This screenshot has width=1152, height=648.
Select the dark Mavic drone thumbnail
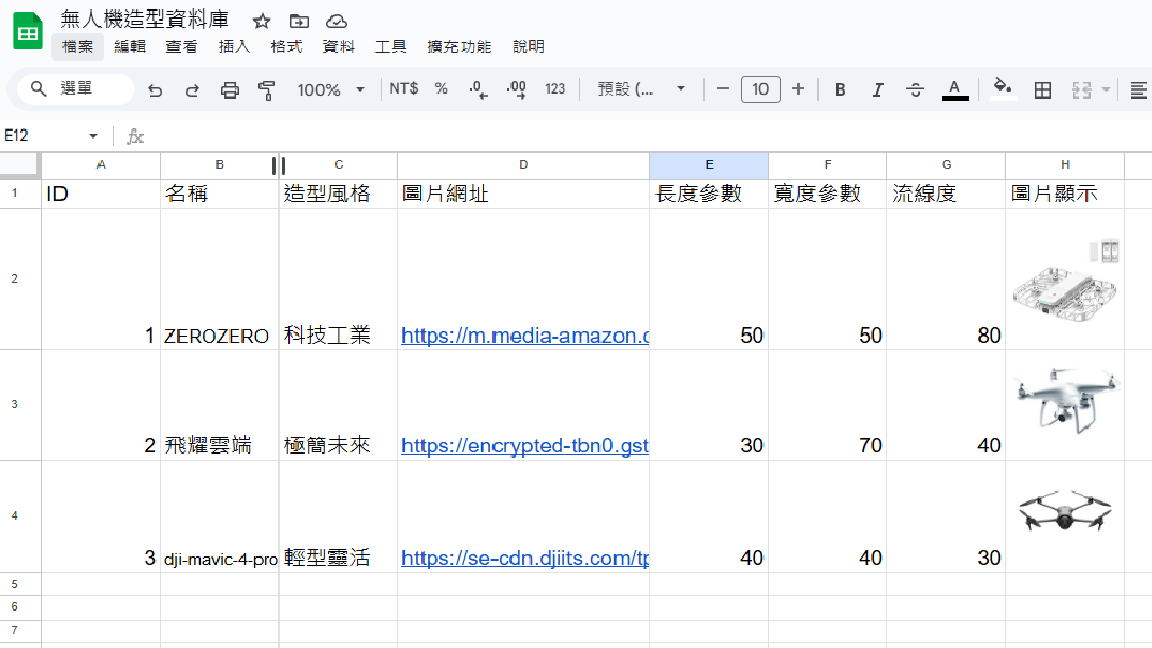[x=1065, y=511]
